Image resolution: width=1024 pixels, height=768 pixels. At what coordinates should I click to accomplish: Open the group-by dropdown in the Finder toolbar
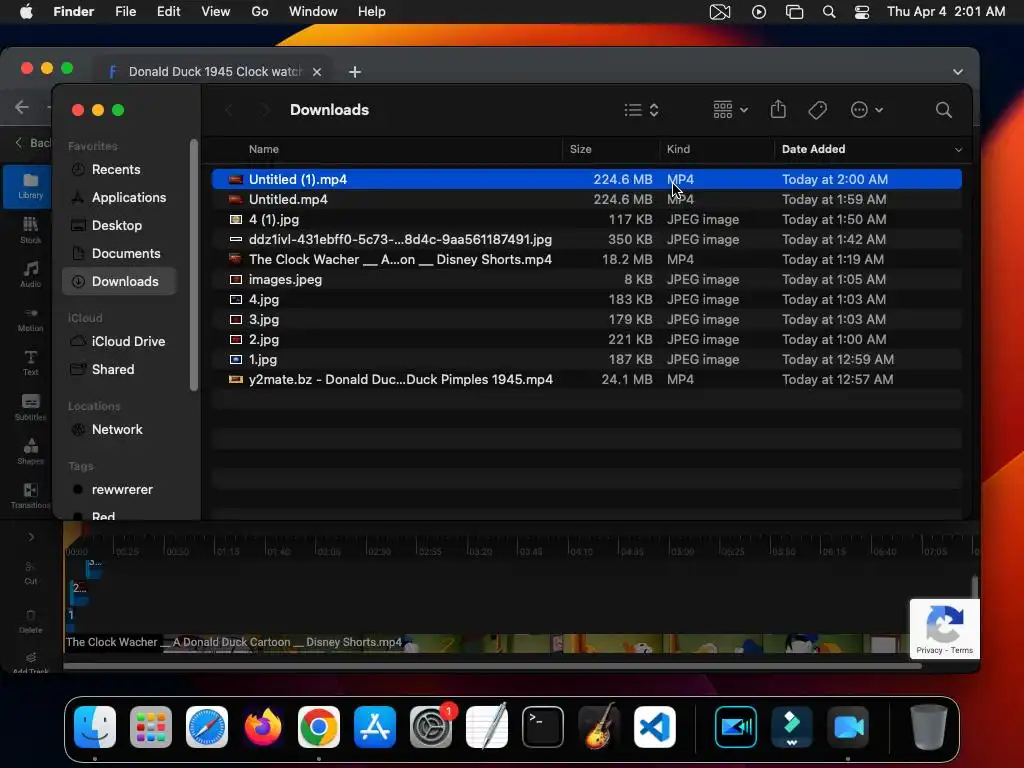[x=731, y=110]
